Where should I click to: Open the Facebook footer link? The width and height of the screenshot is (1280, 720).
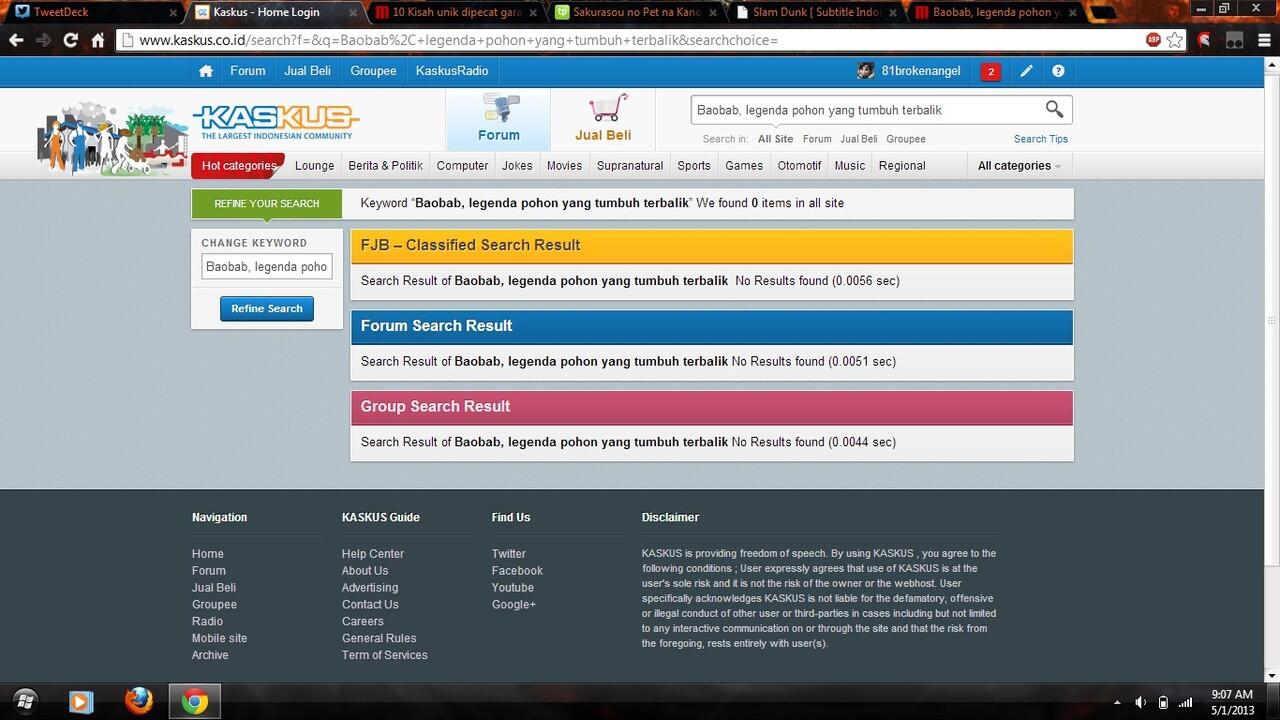point(517,571)
